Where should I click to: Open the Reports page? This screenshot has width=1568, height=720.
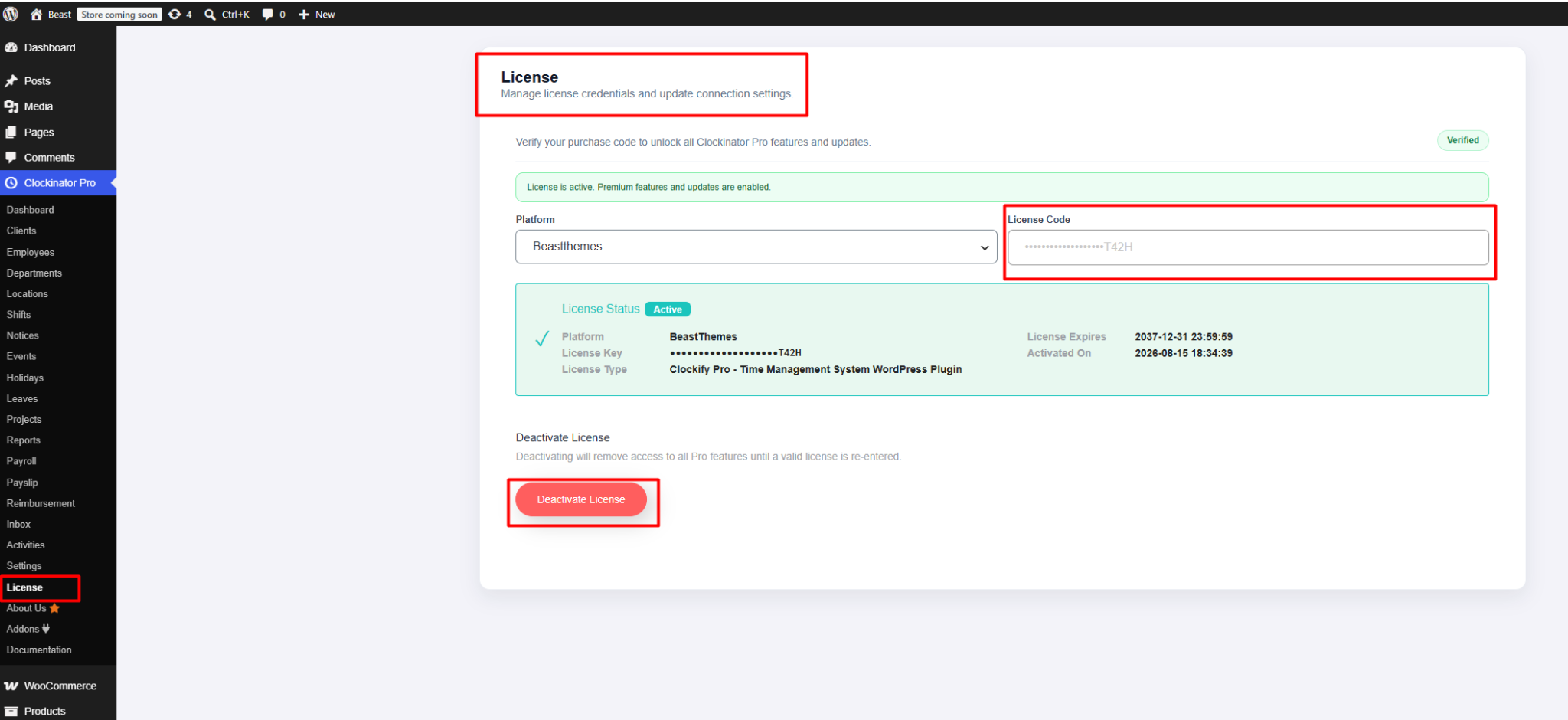(x=24, y=440)
